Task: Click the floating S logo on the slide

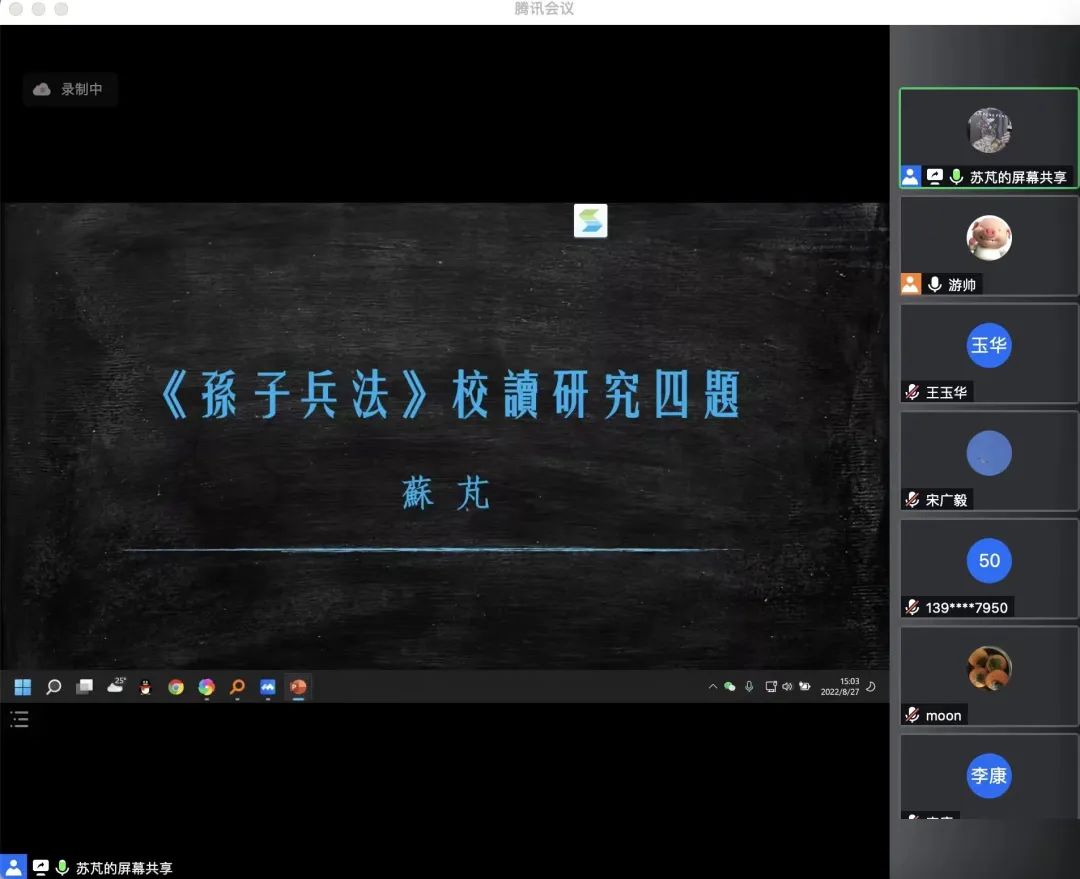Action: 590,221
